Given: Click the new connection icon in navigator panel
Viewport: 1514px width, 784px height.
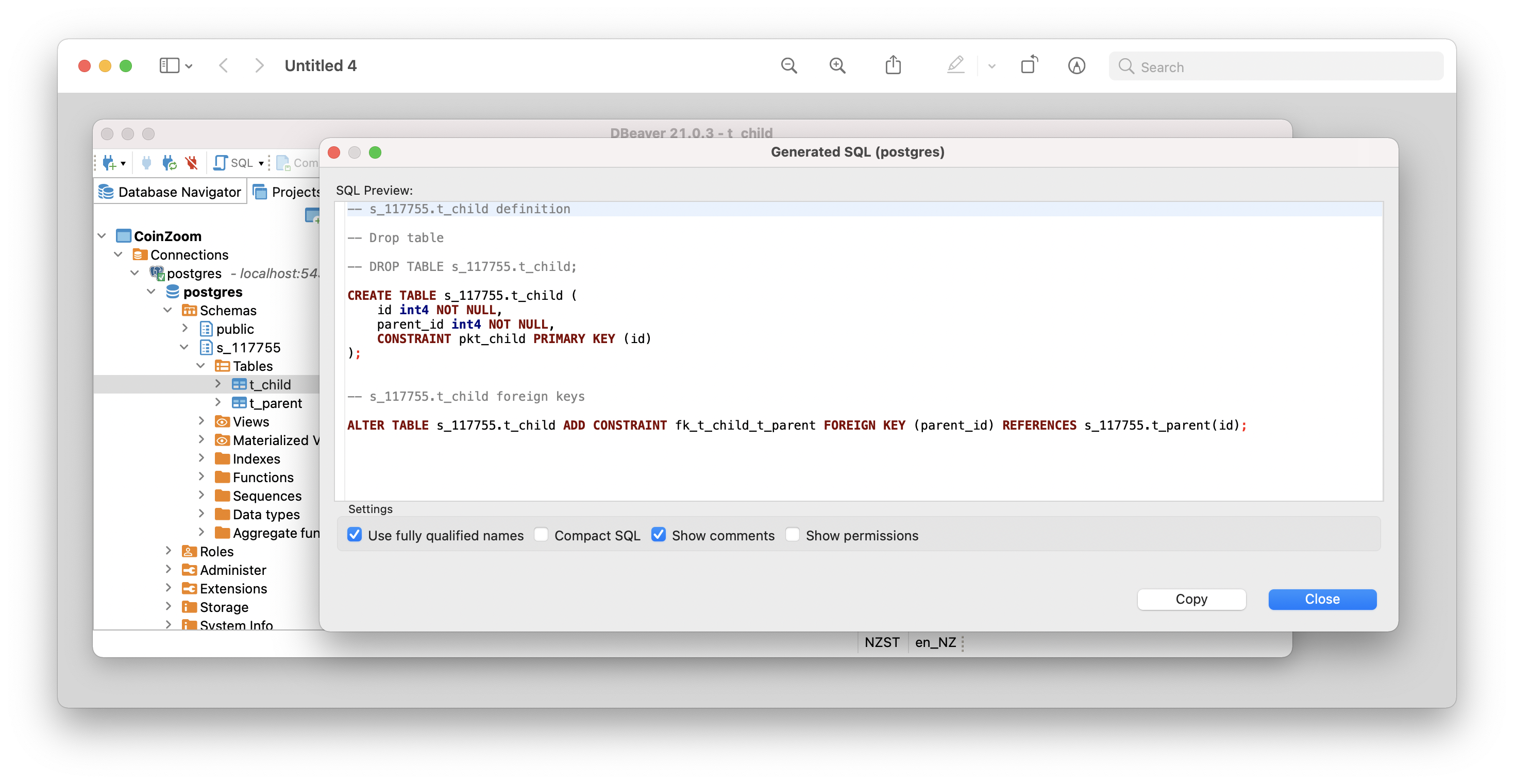Looking at the screenshot, I should pyautogui.click(x=312, y=216).
